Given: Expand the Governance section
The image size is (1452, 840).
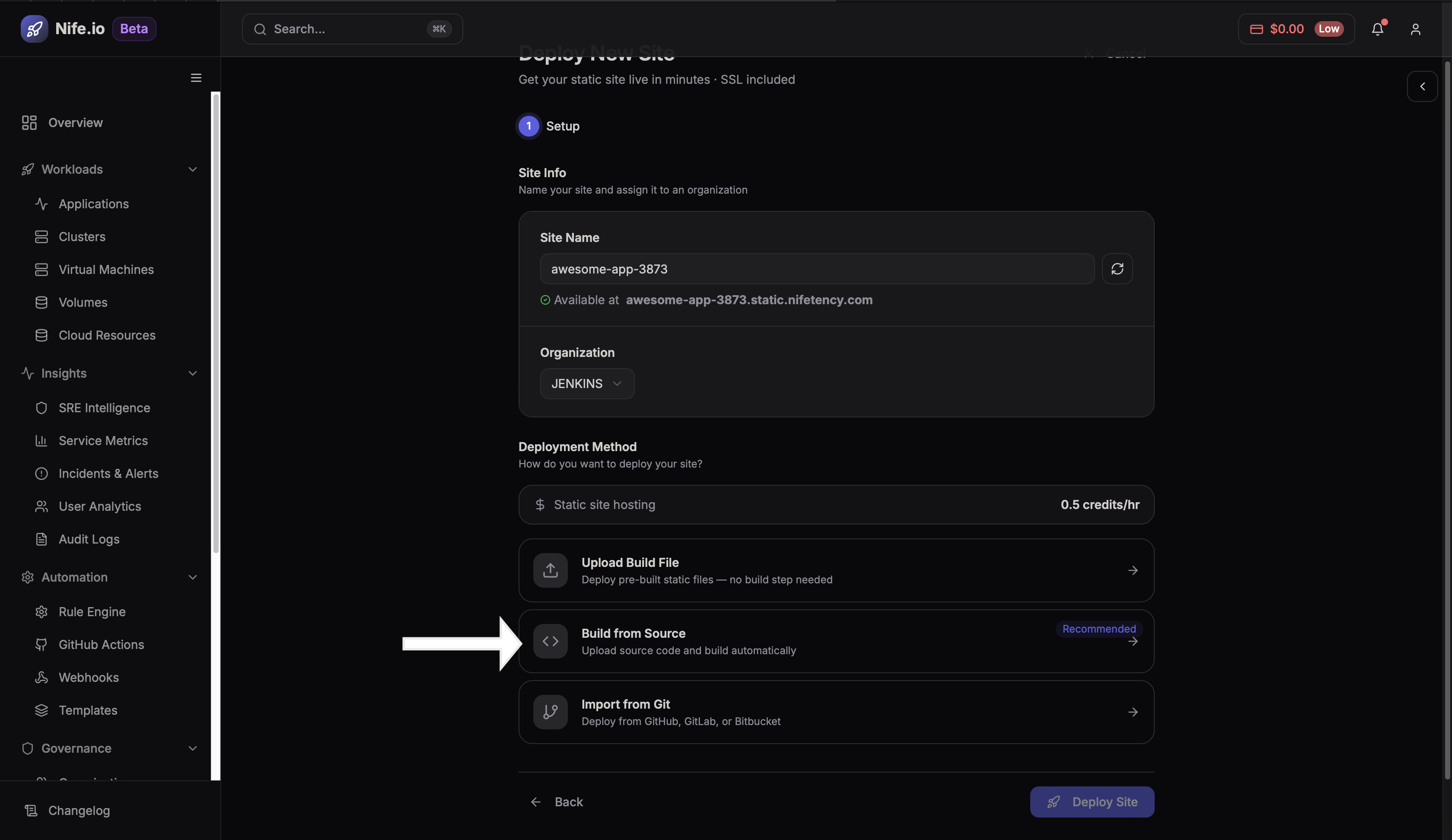Looking at the screenshot, I should (192, 748).
